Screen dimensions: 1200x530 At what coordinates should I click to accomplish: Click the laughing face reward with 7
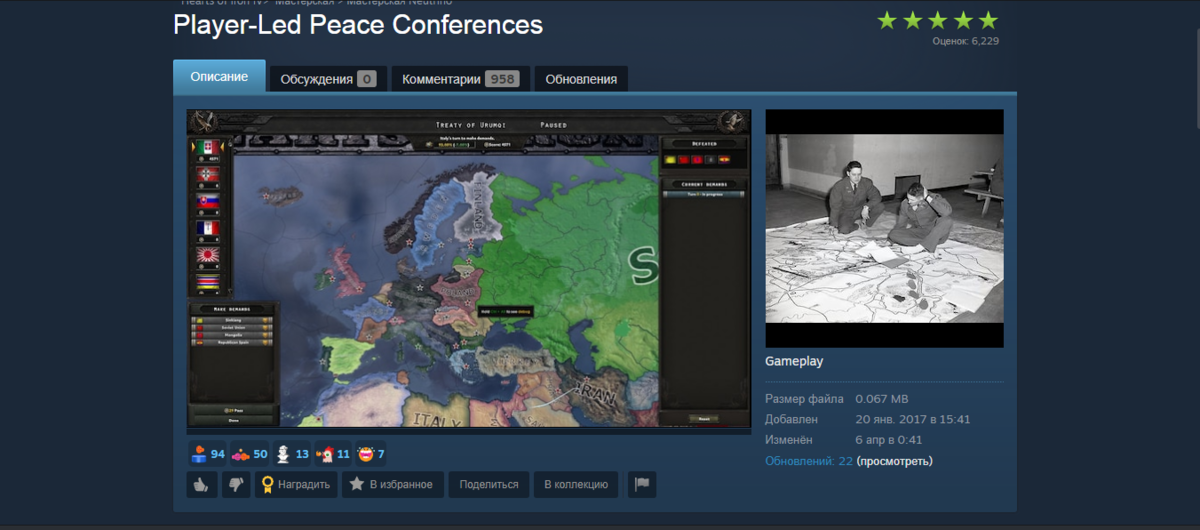371,454
